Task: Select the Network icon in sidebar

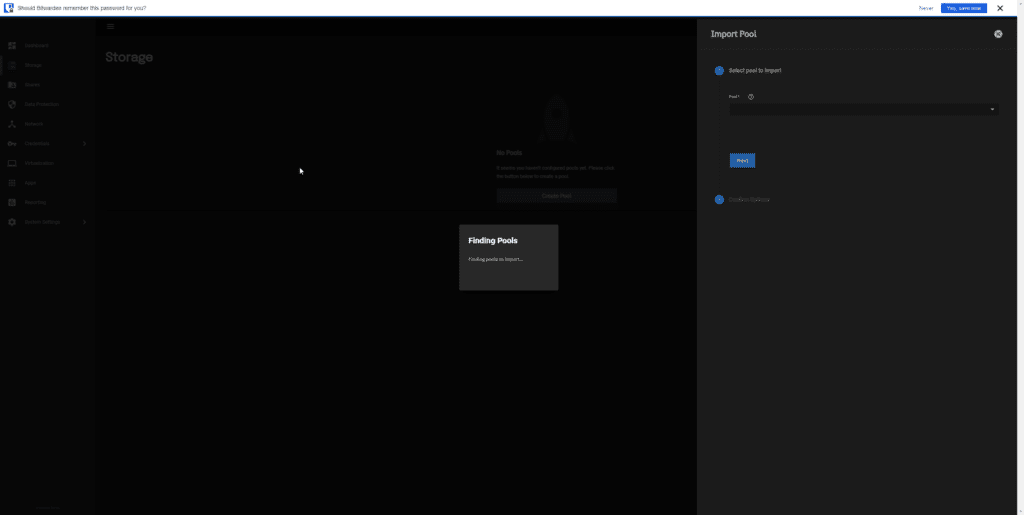Action: 12,124
